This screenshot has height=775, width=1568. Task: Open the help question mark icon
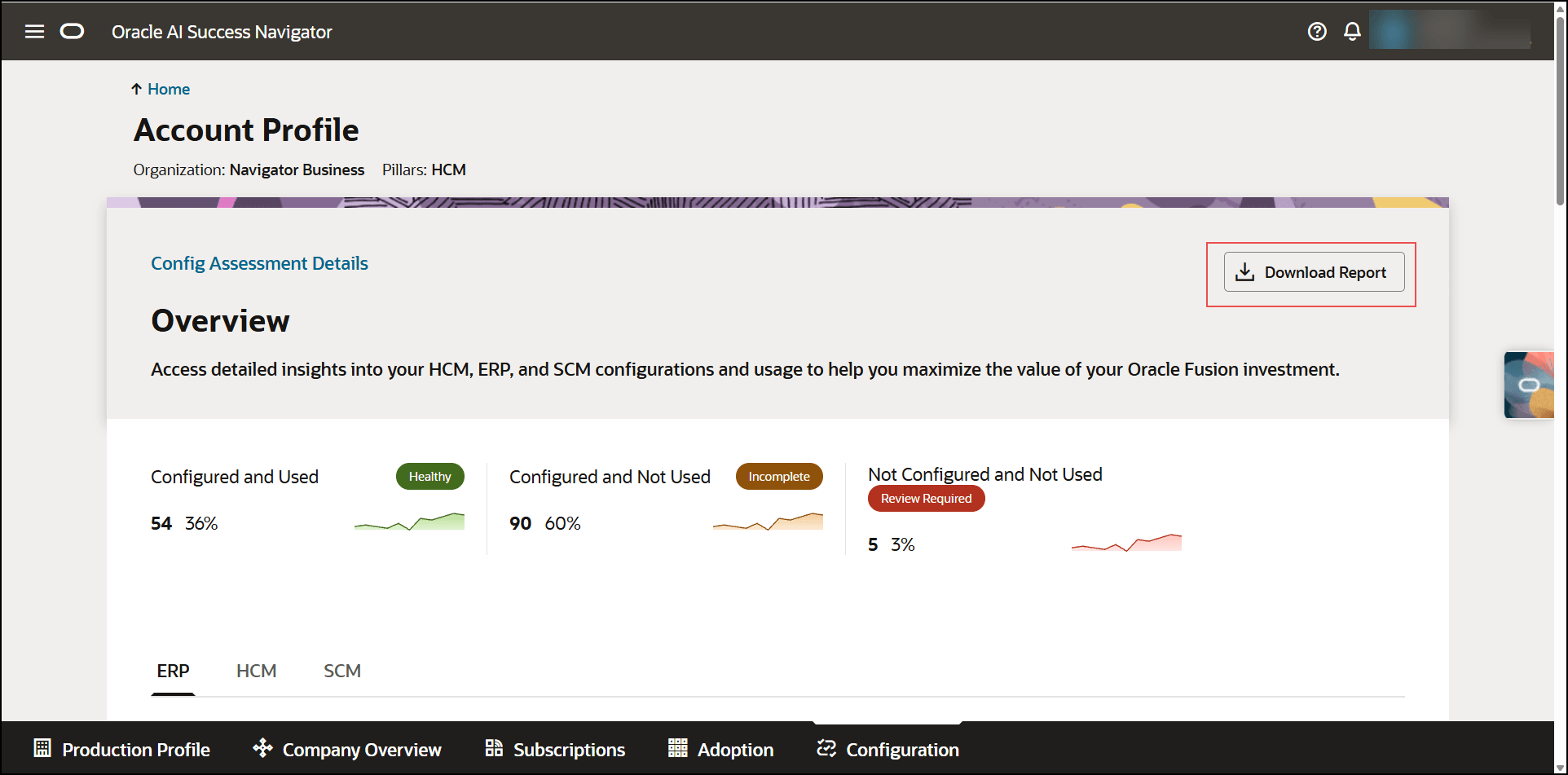(x=1317, y=32)
